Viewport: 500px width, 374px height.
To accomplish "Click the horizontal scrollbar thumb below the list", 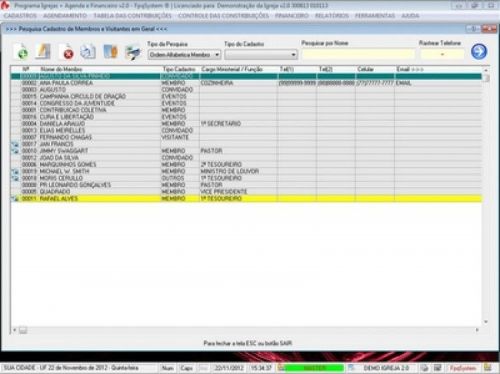I will (23, 330).
